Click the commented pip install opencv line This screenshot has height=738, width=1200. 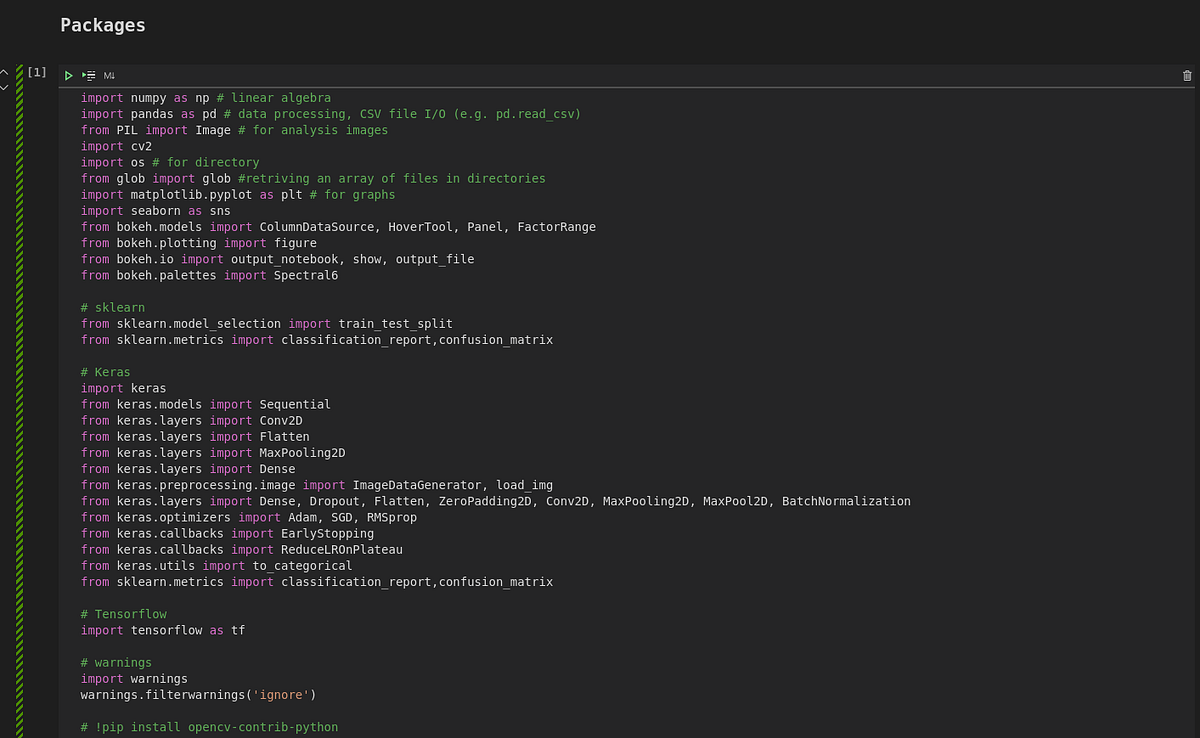210,727
